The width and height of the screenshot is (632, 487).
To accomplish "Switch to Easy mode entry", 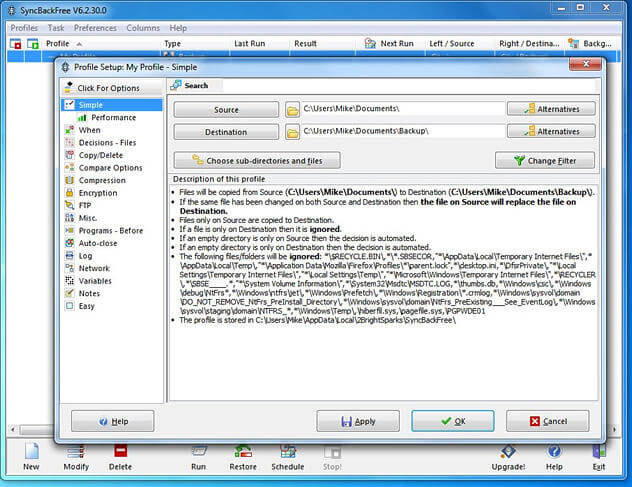I will click(80, 306).
